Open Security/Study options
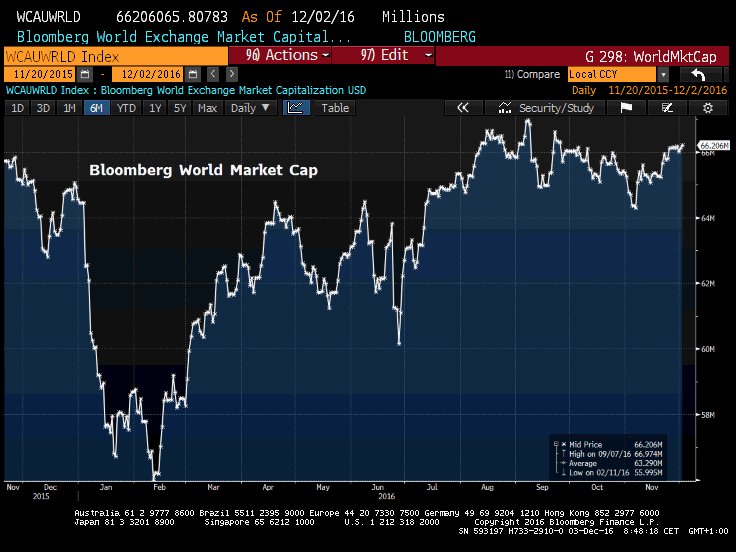This screenshot has height=552, width=736. click(x=546, y=108)
